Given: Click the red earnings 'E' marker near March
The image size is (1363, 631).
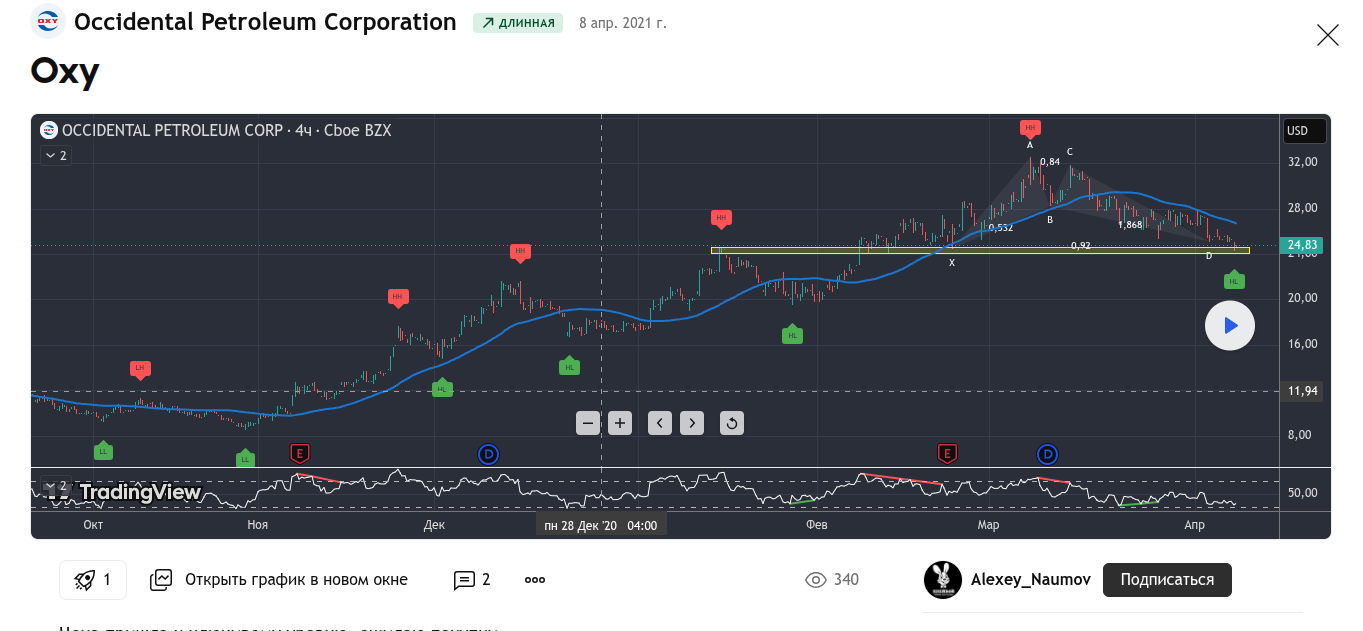Looking at the screenshot, I should [947, 454].
